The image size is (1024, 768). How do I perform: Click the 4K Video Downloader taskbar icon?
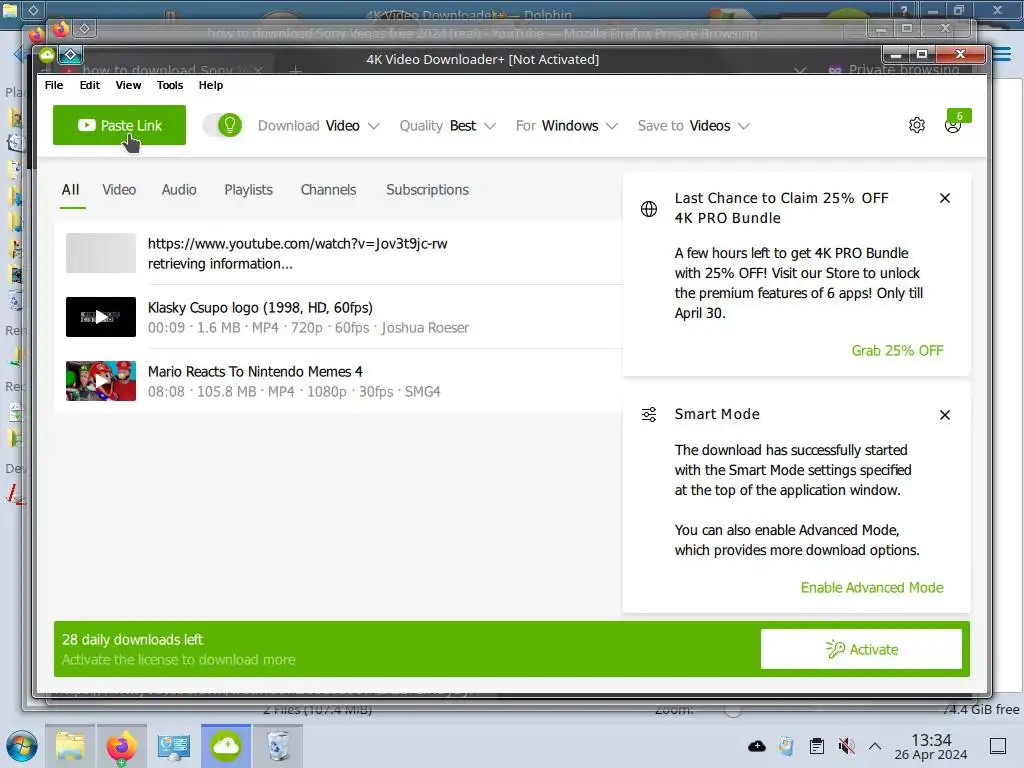coord(226,746)
